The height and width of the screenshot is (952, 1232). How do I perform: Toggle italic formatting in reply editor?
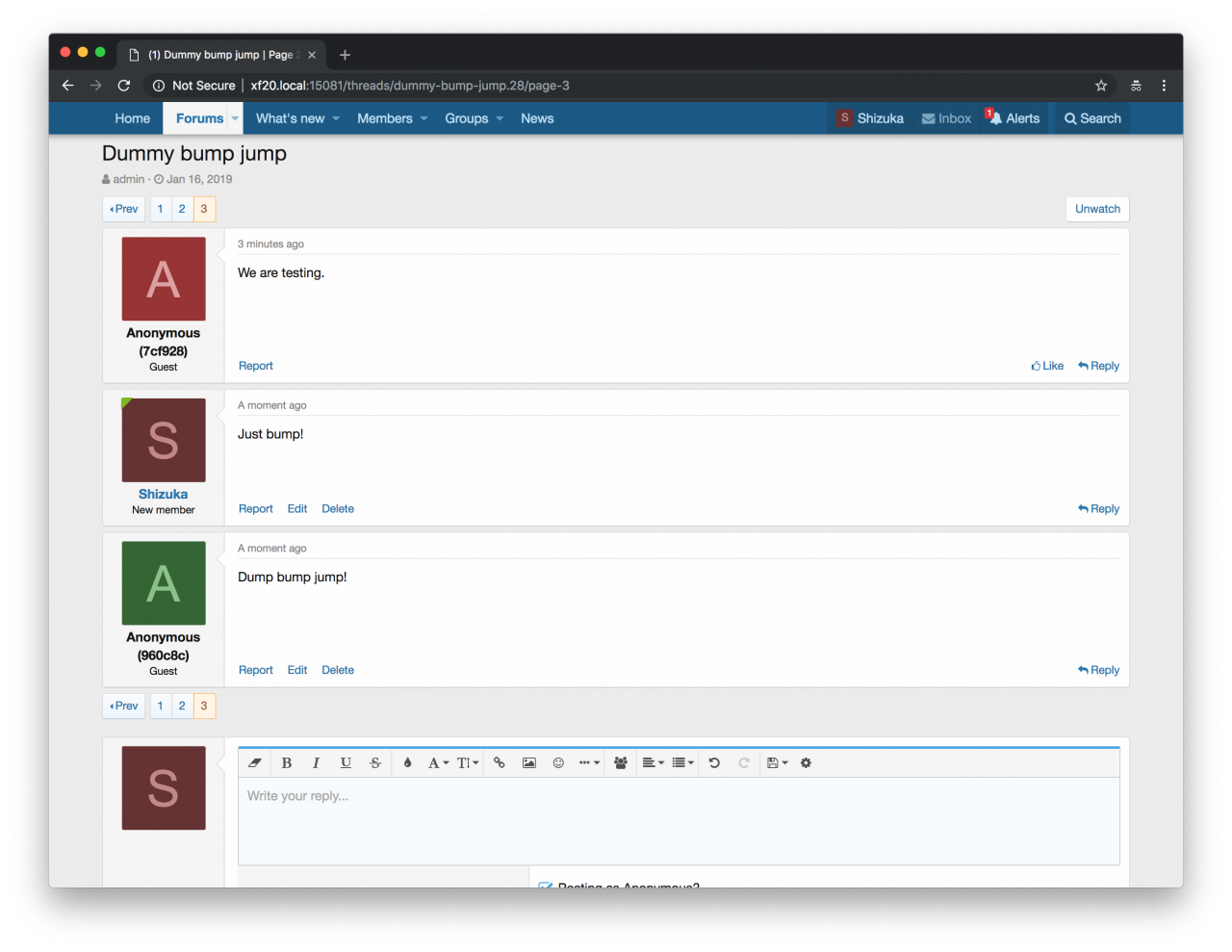pyautogui.click(x=316, y=763)
